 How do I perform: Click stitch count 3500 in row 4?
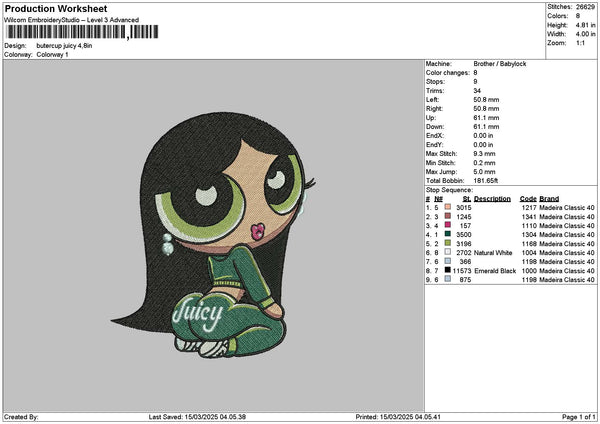[x=463, y=235]
